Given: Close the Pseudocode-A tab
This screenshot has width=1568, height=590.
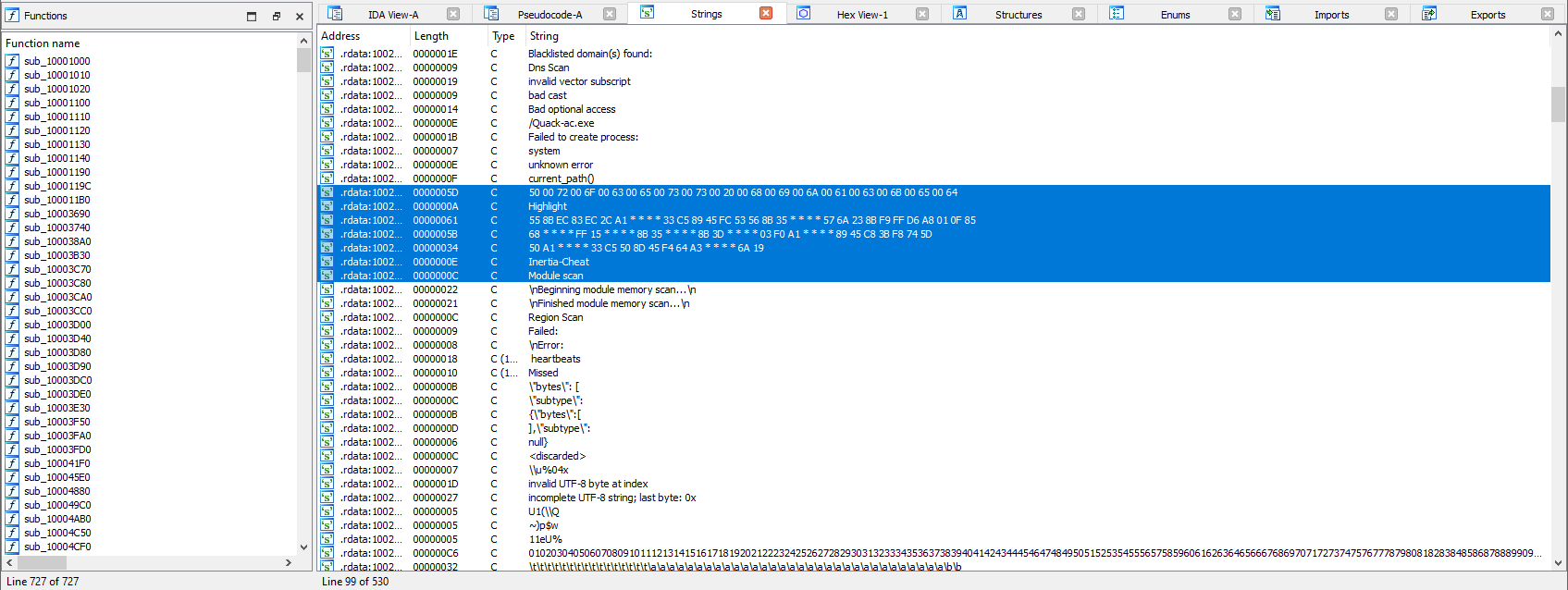Looking at the screenshot, I should point(610,14).
